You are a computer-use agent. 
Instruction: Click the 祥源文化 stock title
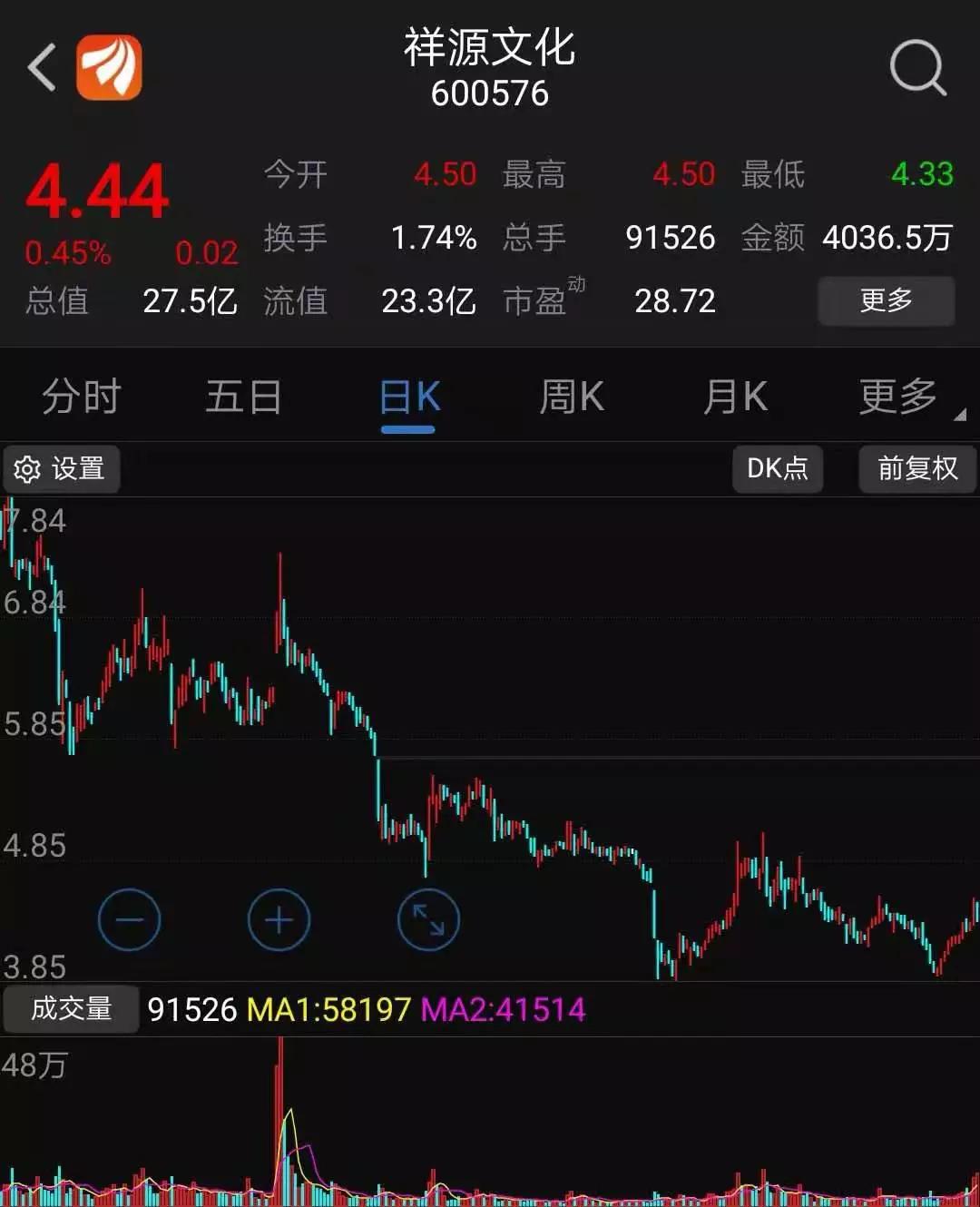coord(490,47)
